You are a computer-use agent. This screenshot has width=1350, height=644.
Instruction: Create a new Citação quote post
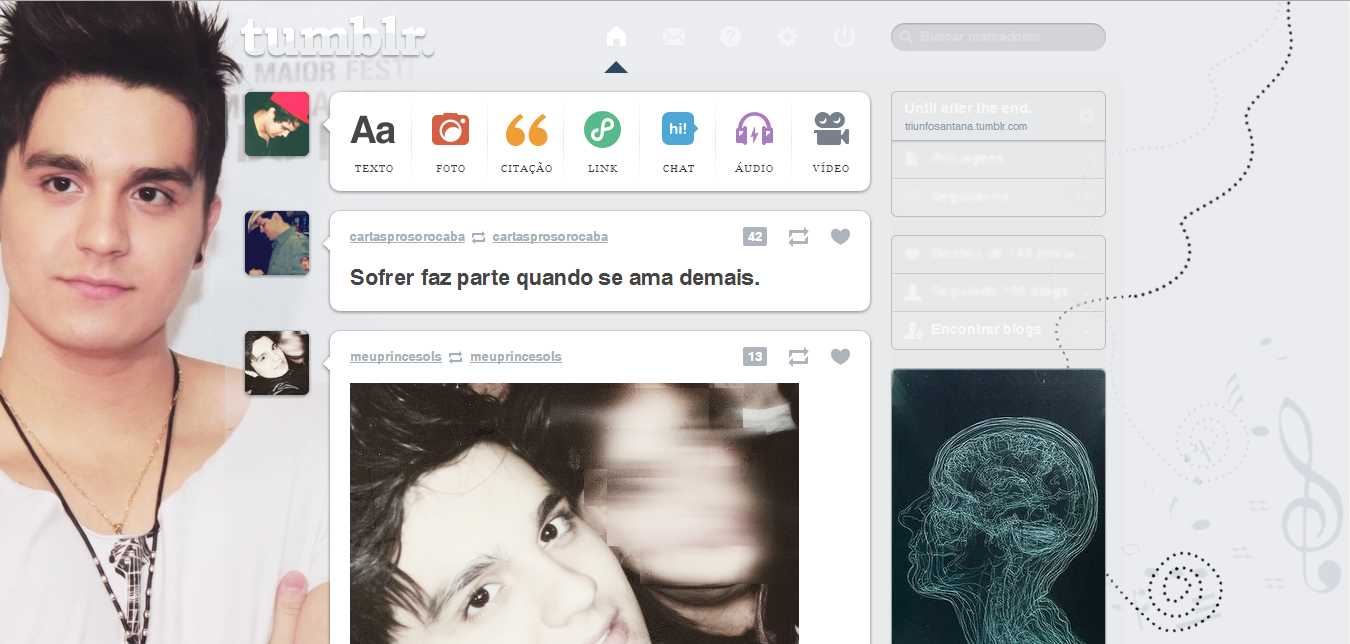527,142
